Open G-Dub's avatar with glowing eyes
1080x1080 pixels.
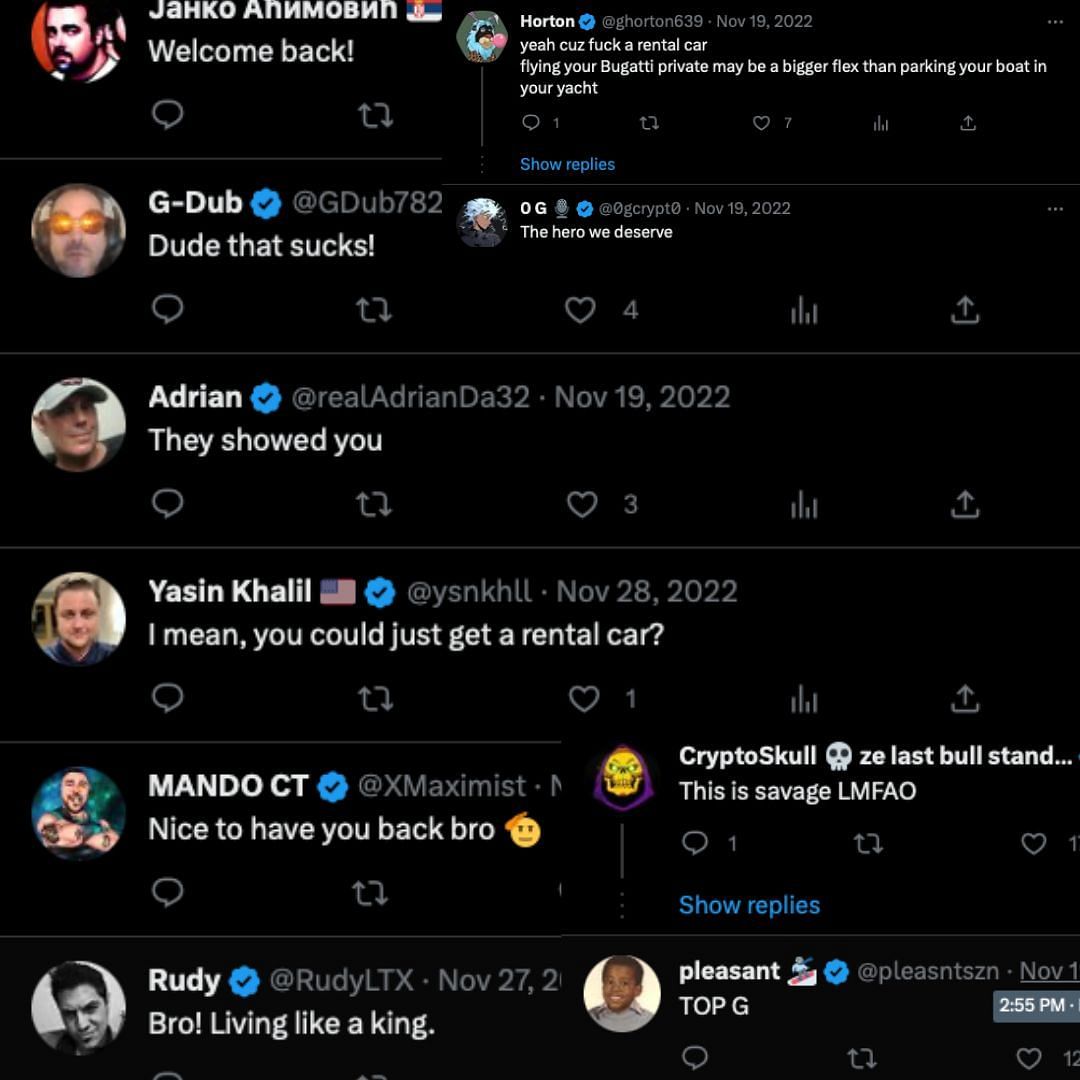coord(79,230)
